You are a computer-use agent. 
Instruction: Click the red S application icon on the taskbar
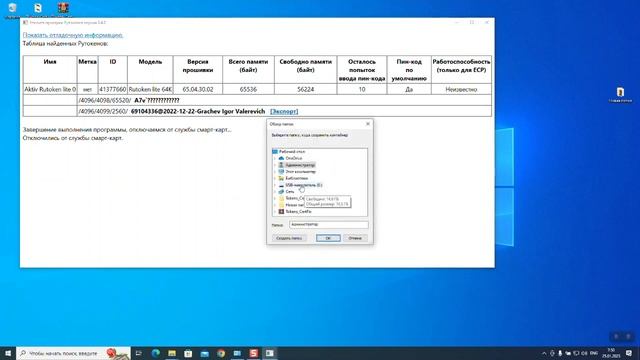click(253, 353)
